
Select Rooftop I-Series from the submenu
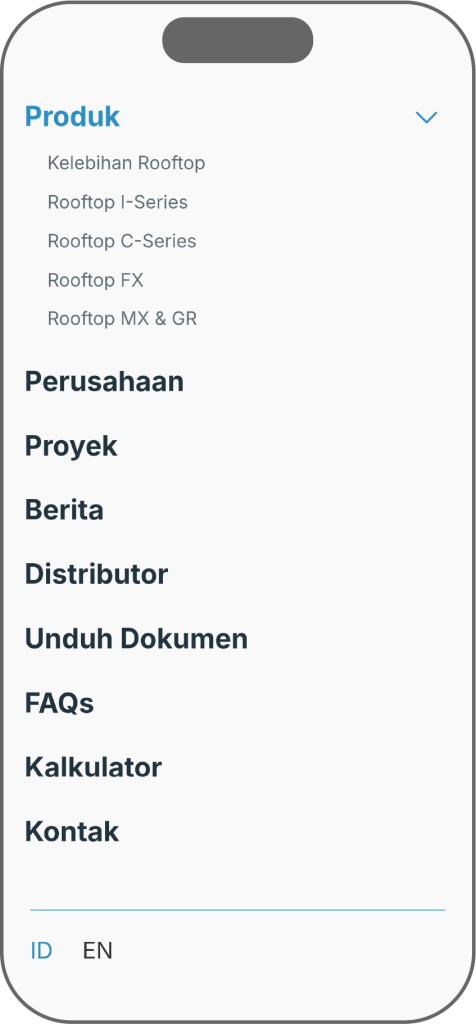pos(118,202)
